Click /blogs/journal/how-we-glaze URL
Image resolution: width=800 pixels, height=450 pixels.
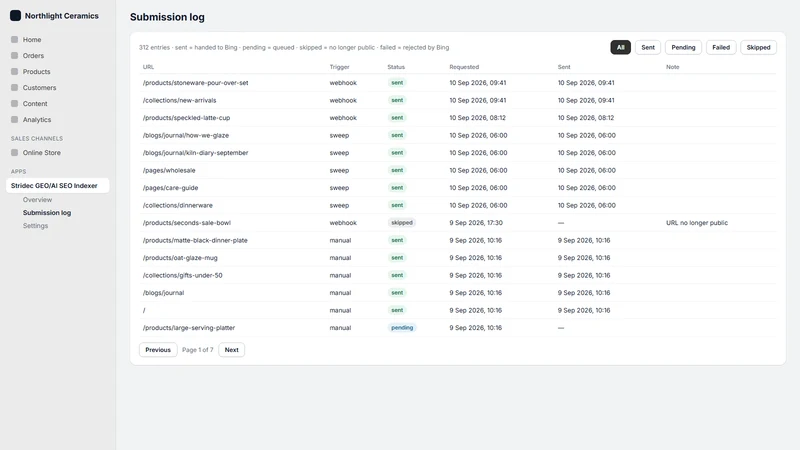click(186, 135)
